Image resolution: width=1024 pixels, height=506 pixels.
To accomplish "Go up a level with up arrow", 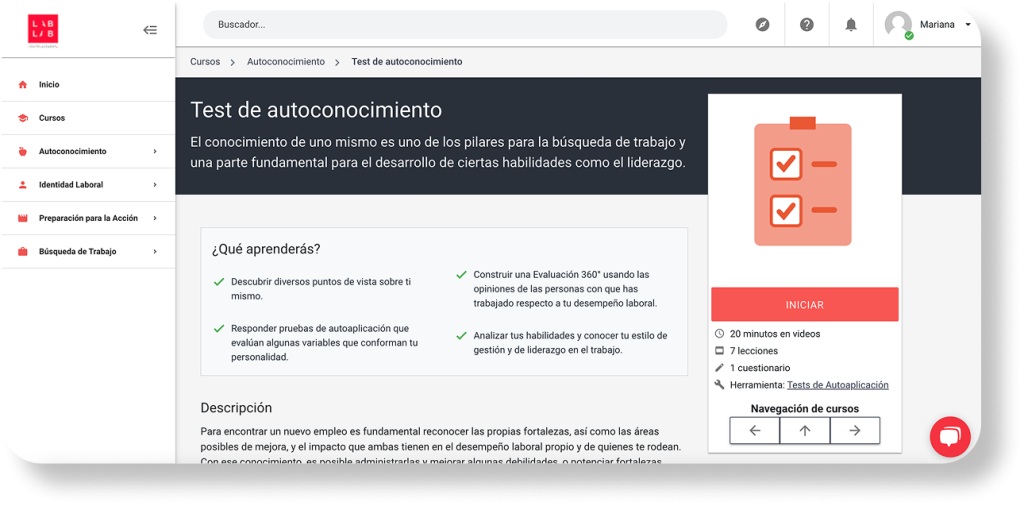I will click(x=805, y=430).
